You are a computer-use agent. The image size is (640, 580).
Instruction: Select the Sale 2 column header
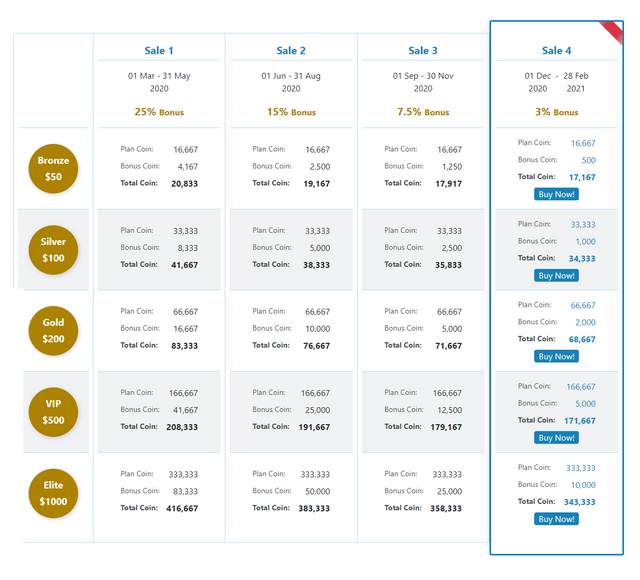(x=291, y=51)
